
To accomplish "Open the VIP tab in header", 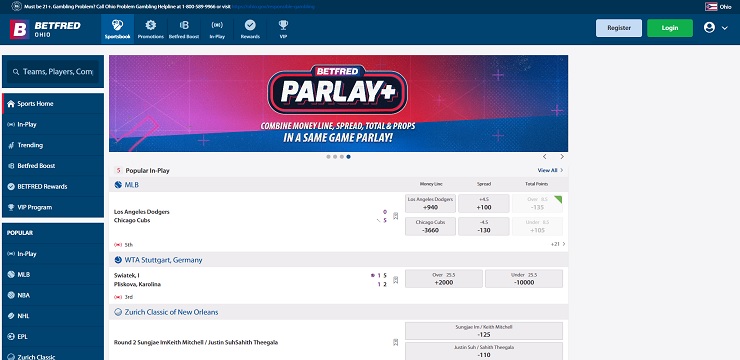I will click(283, 29).
